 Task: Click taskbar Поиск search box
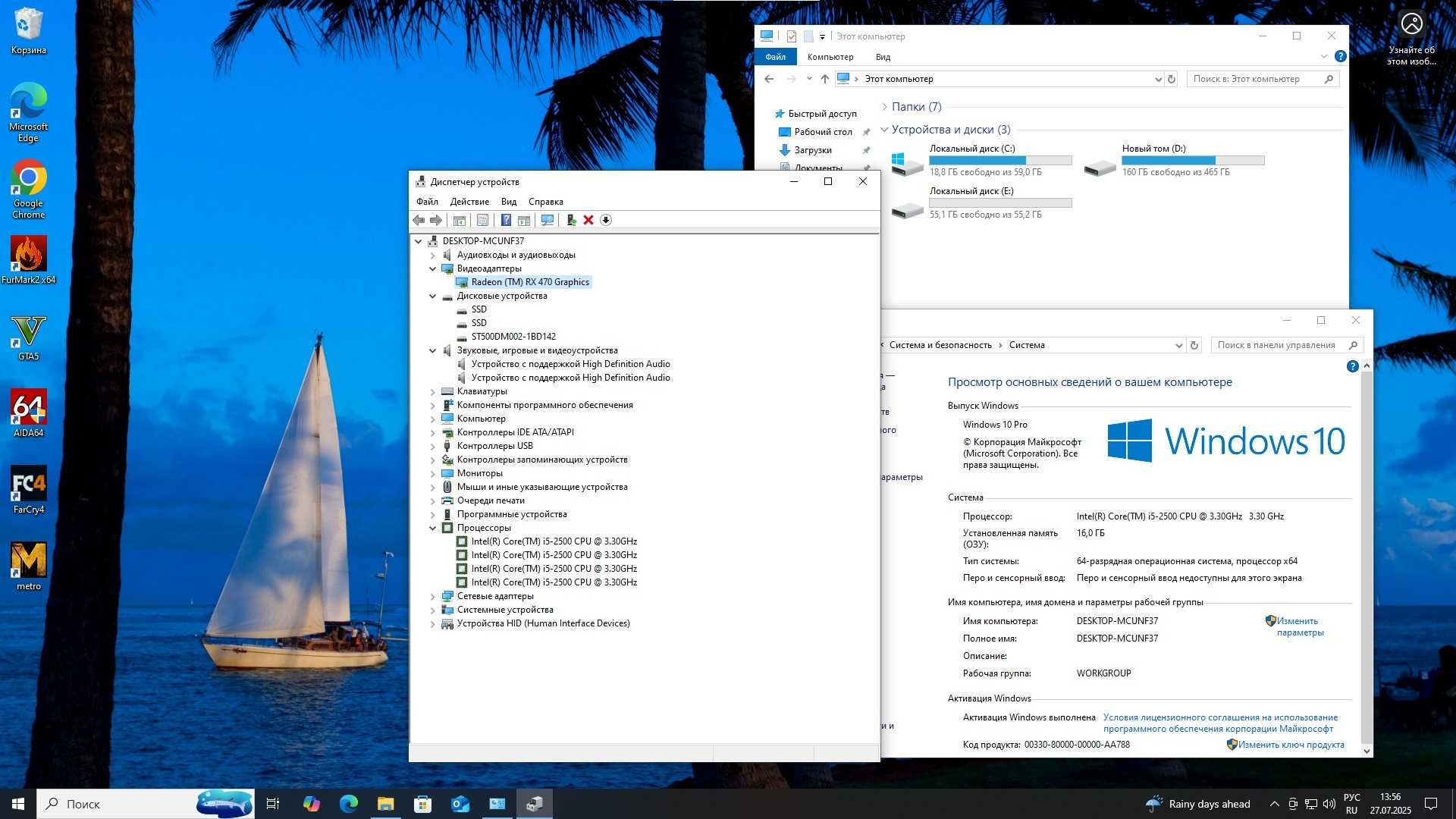[x=144, y=804]
